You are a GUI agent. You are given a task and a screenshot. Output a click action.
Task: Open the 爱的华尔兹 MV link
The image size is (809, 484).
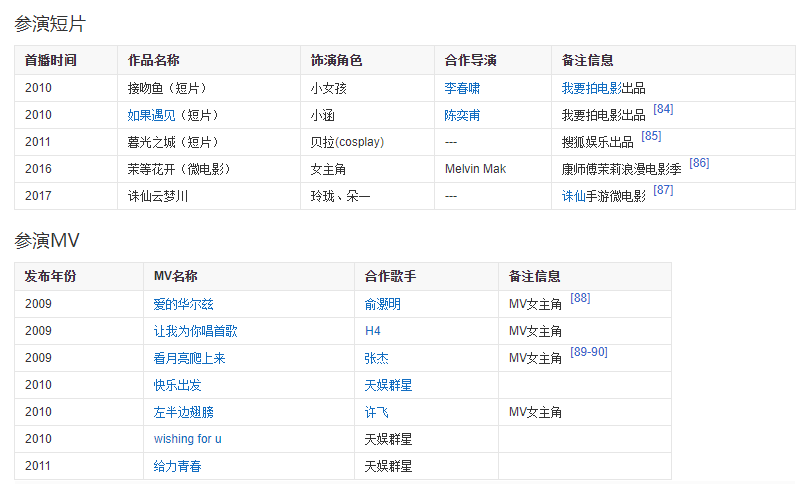click(x=183, y=304)
